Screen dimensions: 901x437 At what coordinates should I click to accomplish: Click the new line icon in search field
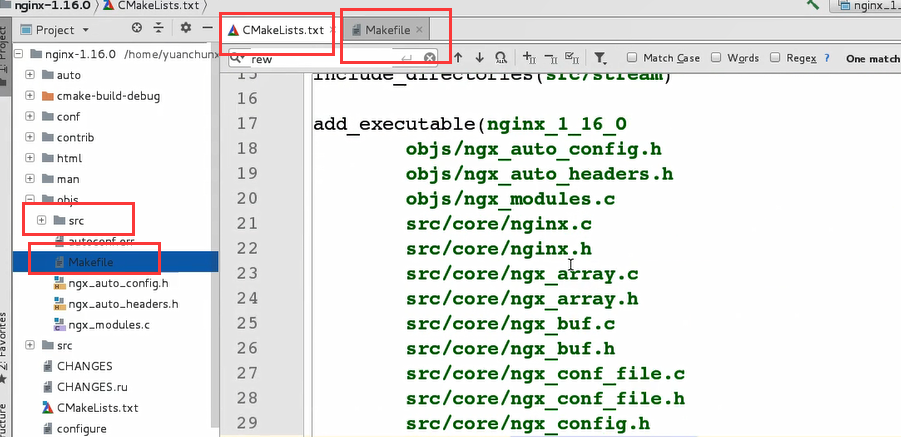tap(406, 57)
